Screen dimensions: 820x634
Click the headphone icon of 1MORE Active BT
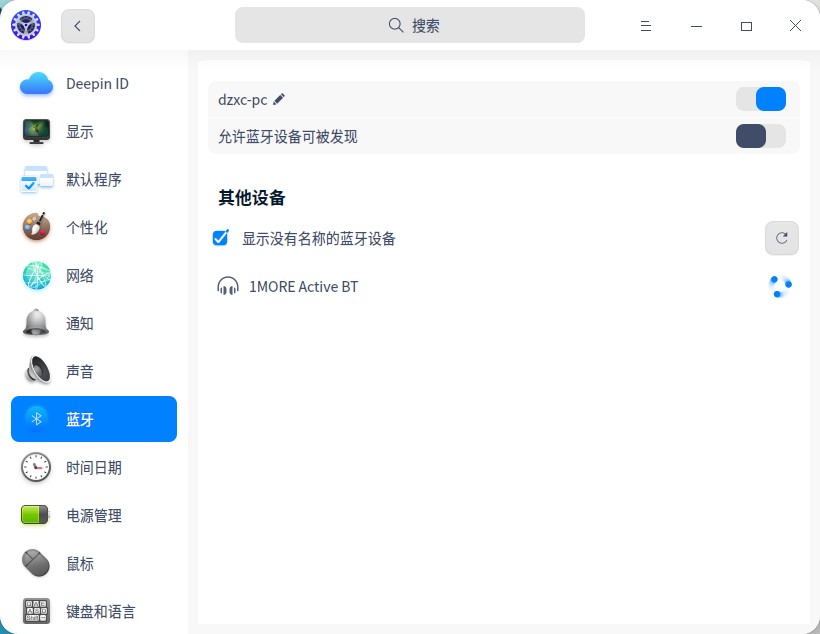(228, 287)
